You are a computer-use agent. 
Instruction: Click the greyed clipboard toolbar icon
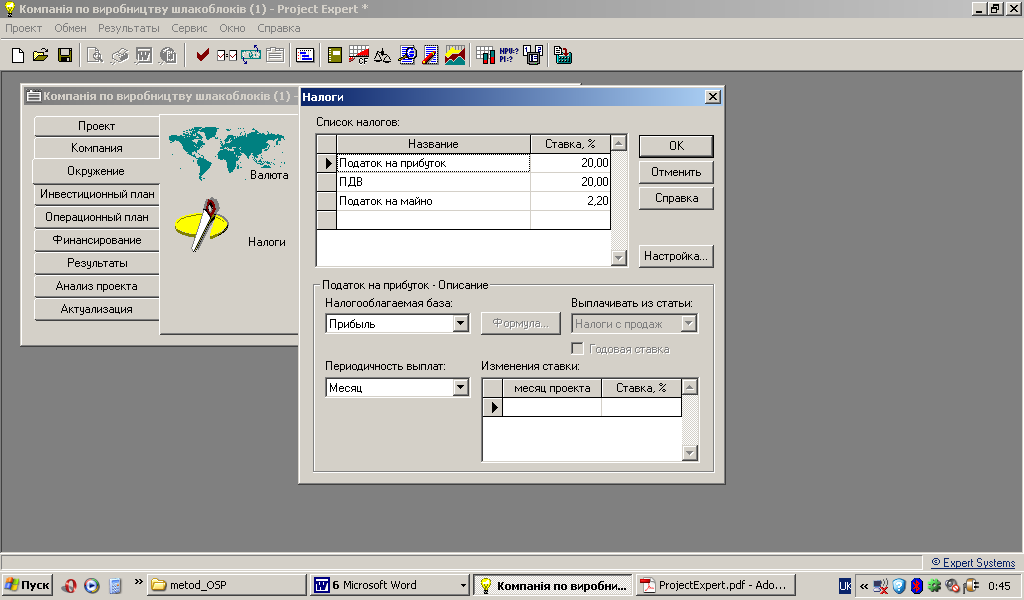[x=275, y=55]
